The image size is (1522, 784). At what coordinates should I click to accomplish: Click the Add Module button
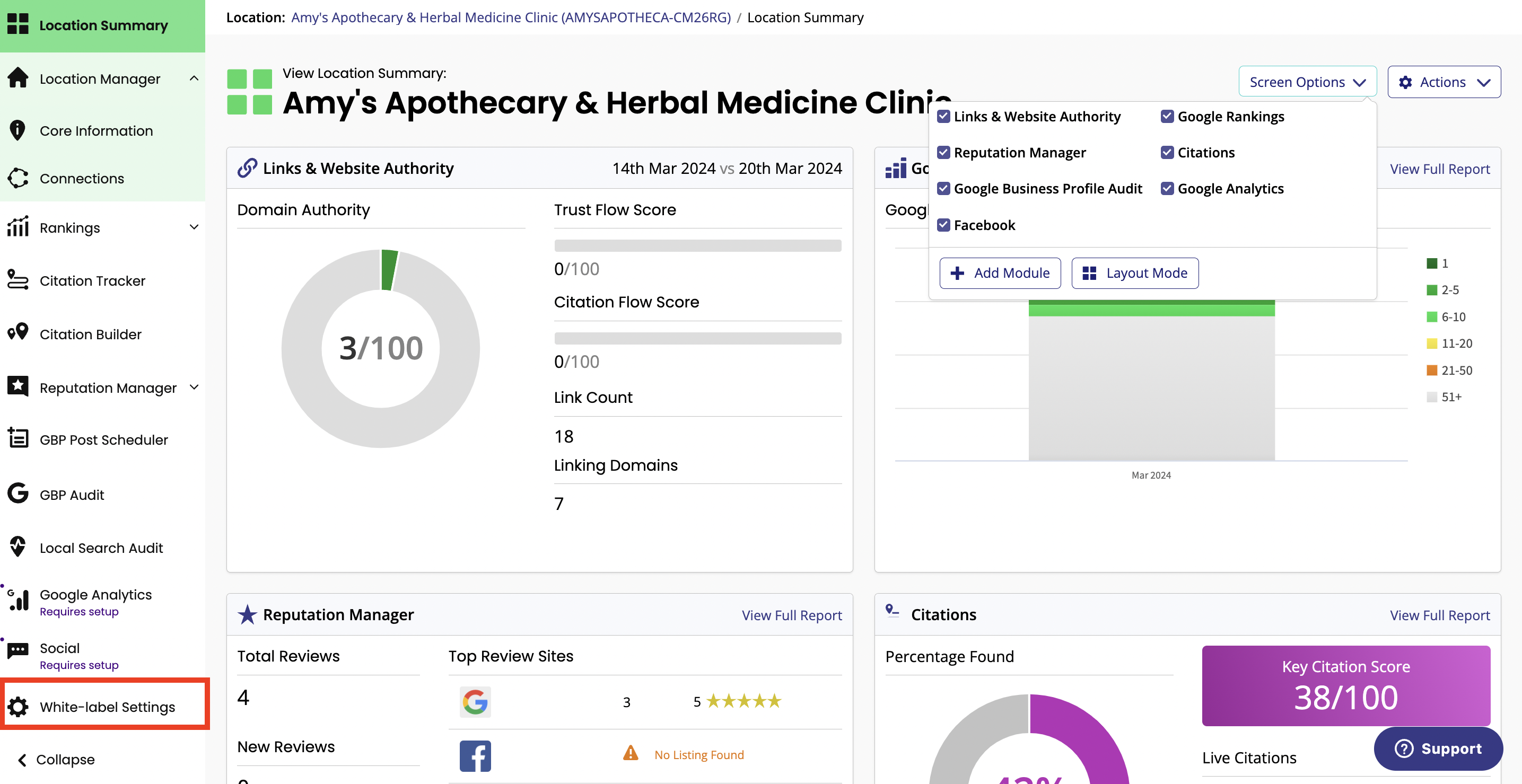1000,273
